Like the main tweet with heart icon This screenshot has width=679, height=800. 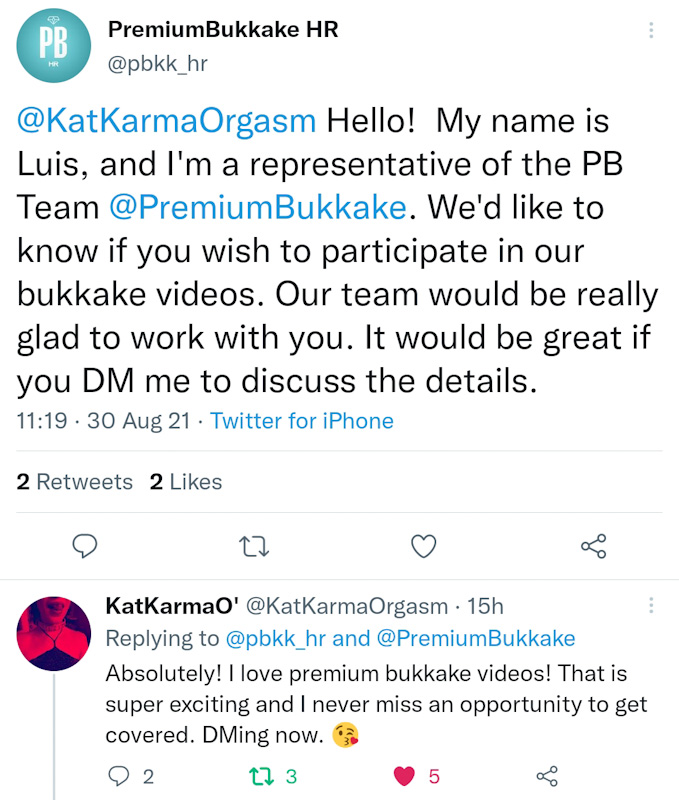pyautogui.click(x=425, y=545)
